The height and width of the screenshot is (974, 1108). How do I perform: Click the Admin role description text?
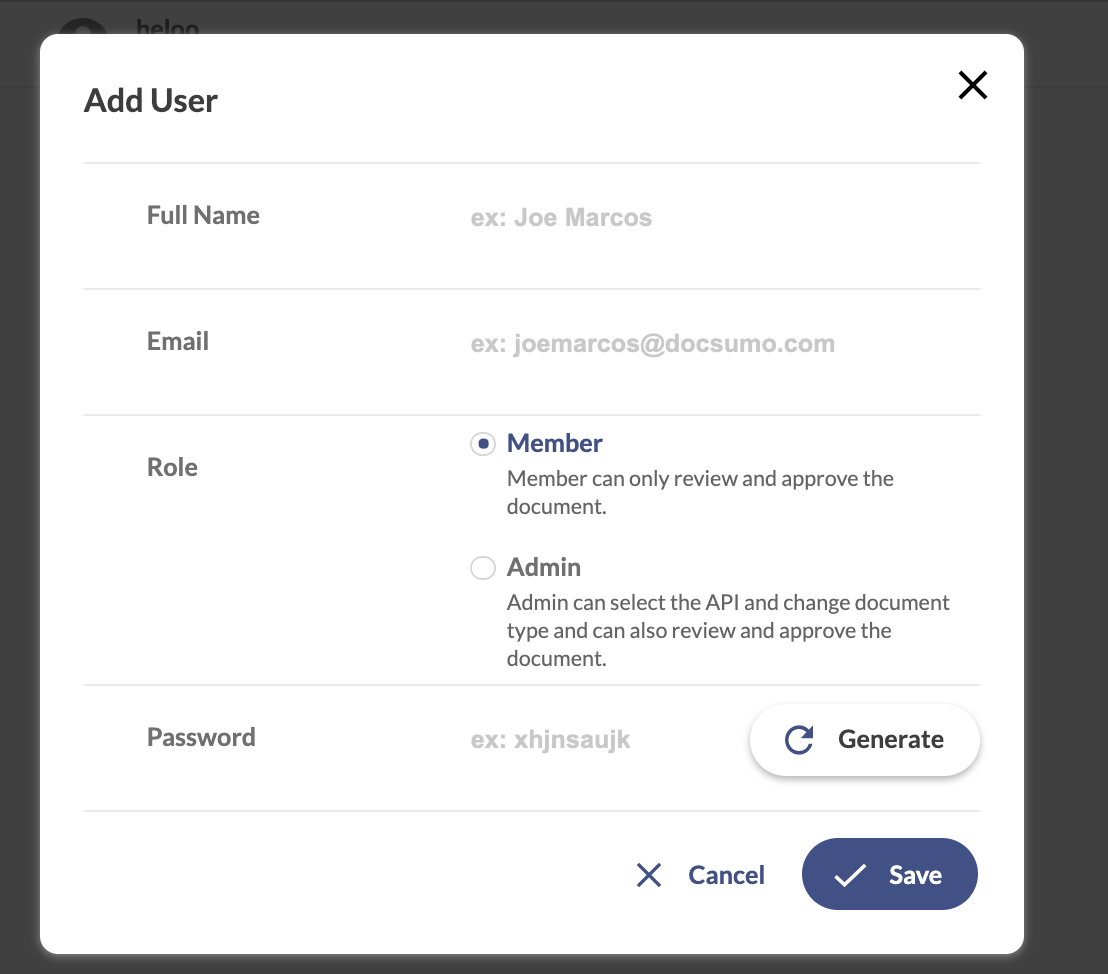(728, 630)
